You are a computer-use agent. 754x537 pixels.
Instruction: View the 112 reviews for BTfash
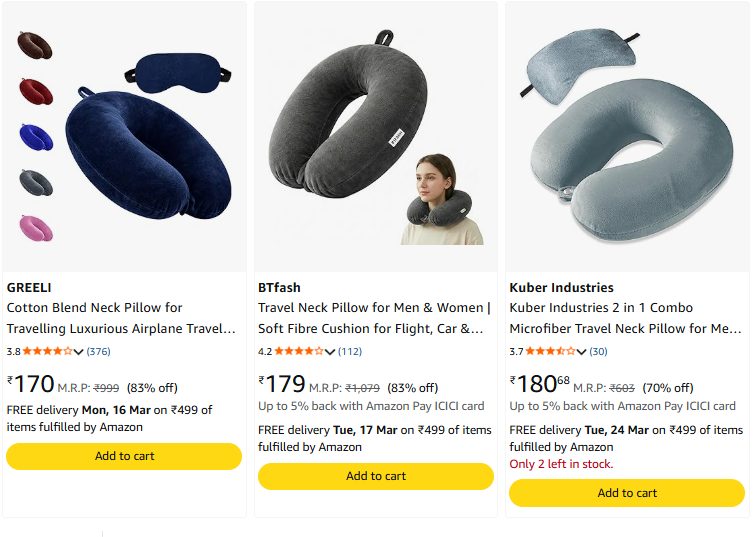[350, 351]
